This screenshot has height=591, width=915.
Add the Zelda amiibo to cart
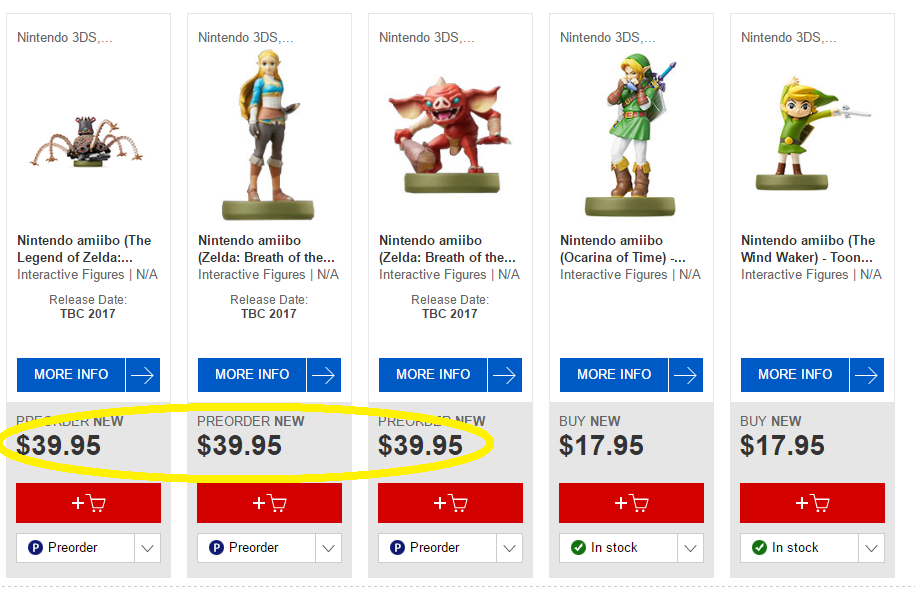tap(269, 503)
